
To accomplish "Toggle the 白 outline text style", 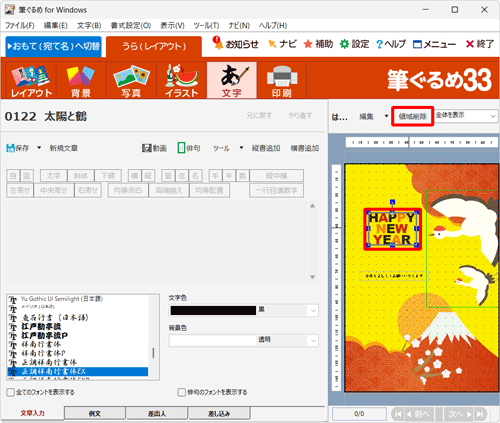I will [13, 176].
